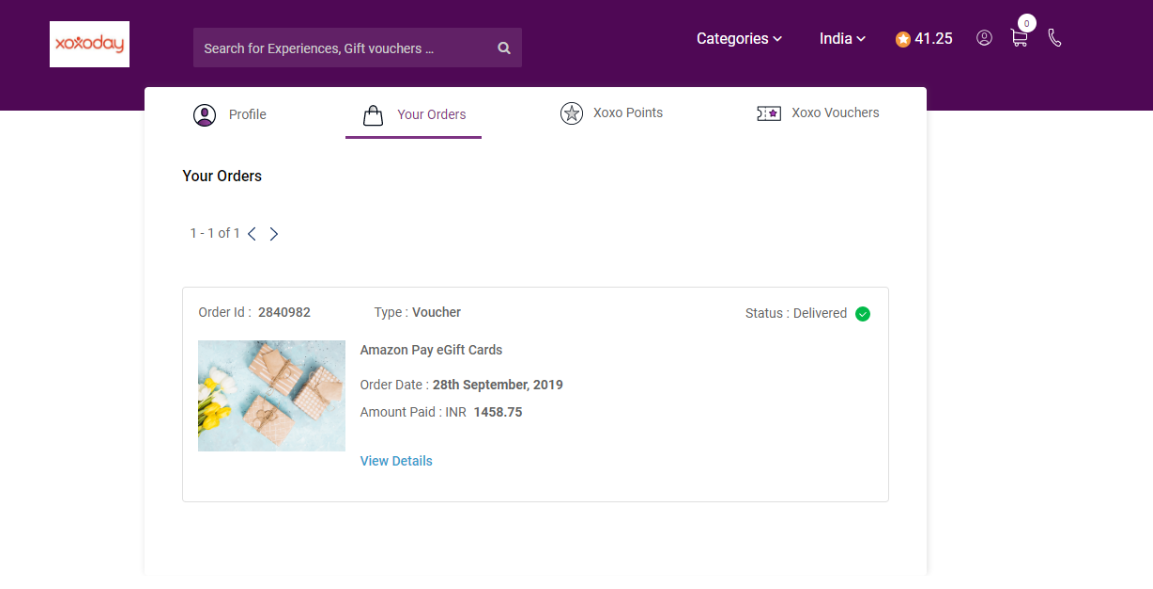Click the Xoxo Vouchers ticket icon
1153x589 pixels.
coord(768,113)
